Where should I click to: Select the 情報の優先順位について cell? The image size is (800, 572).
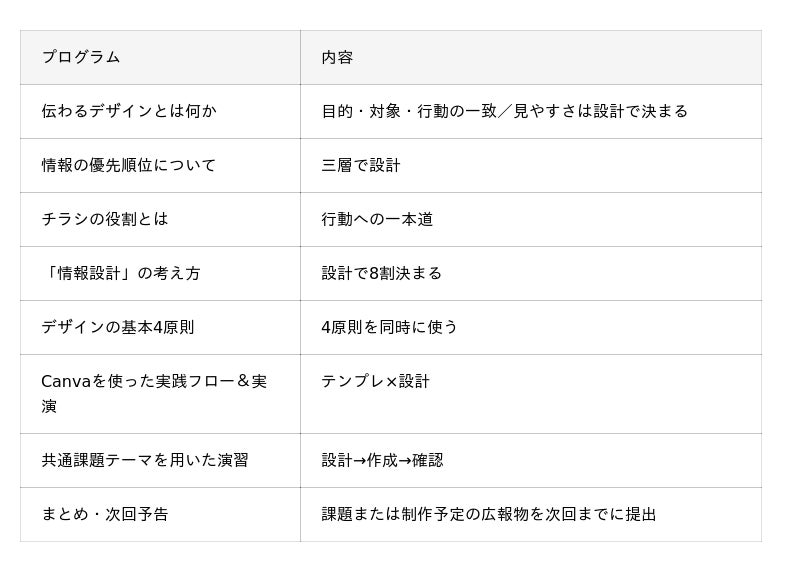[x=128, y=166]
